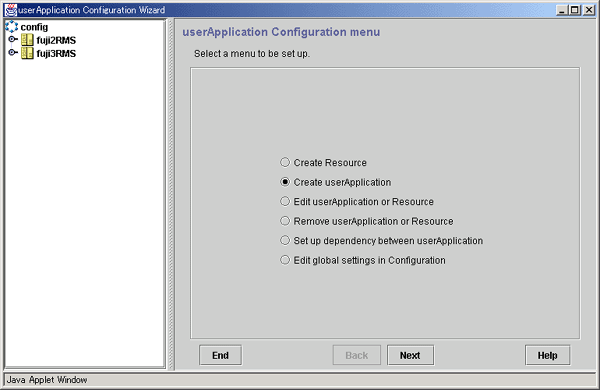Maximize the Configuration Wizard window

[575, 10]
